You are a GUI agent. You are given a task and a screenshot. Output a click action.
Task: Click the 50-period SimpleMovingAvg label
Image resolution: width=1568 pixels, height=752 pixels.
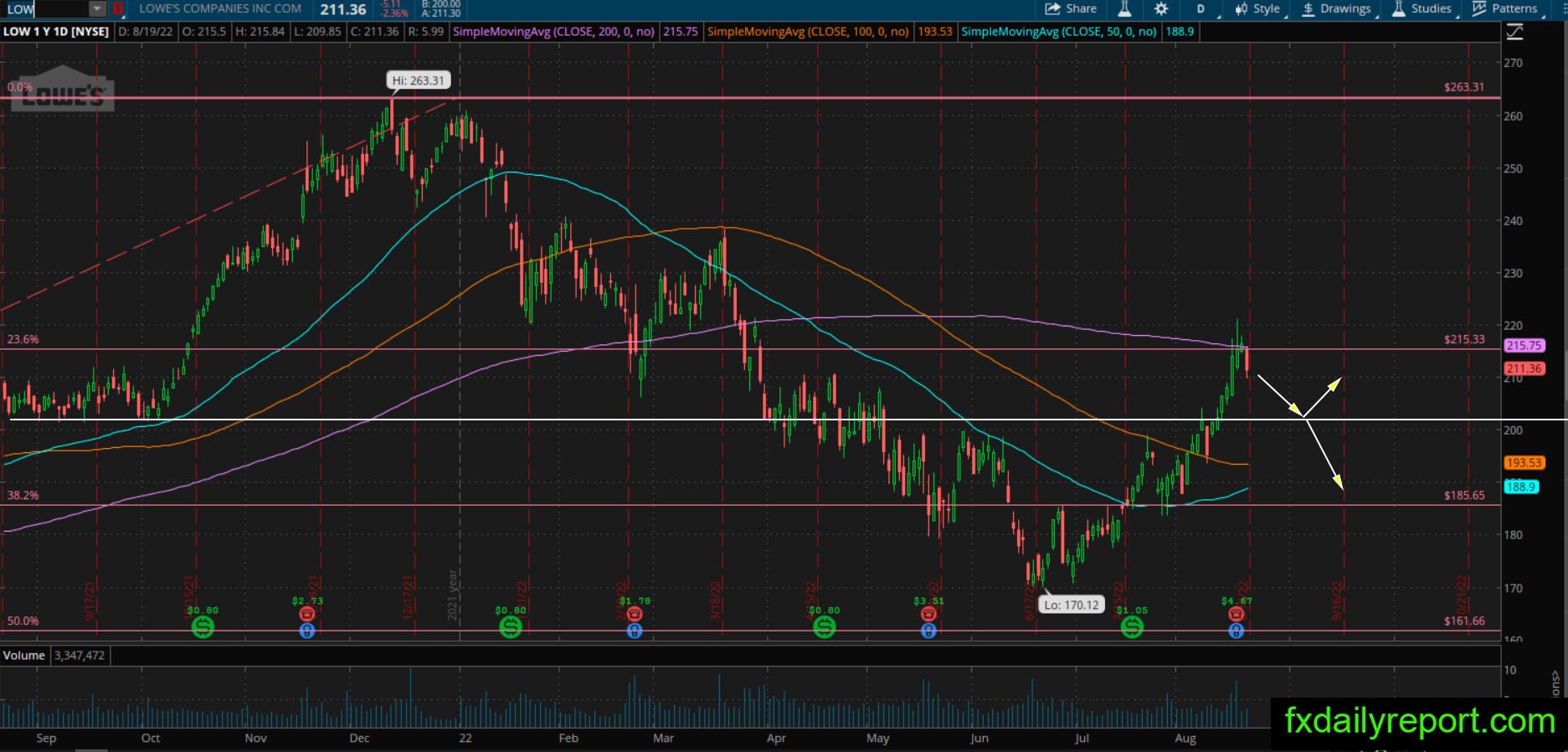pos(1059,32)
